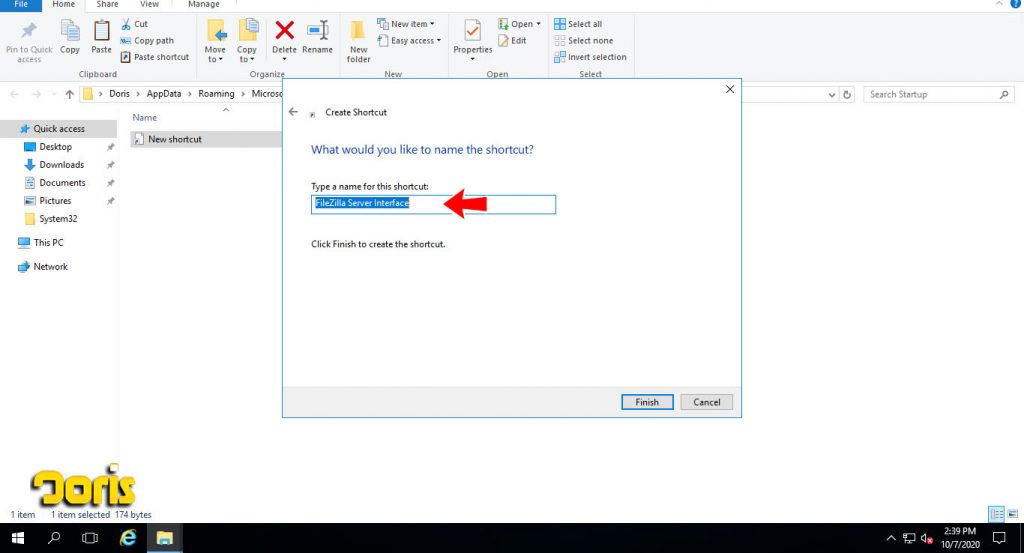This screenshot has width=1024, height=553.
Task: Show hidden system tray icons
Action: tap(890, 539)
